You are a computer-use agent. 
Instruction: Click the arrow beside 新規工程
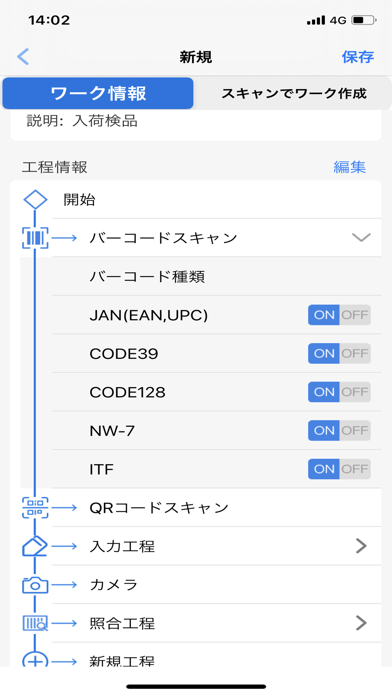point(64,661)
